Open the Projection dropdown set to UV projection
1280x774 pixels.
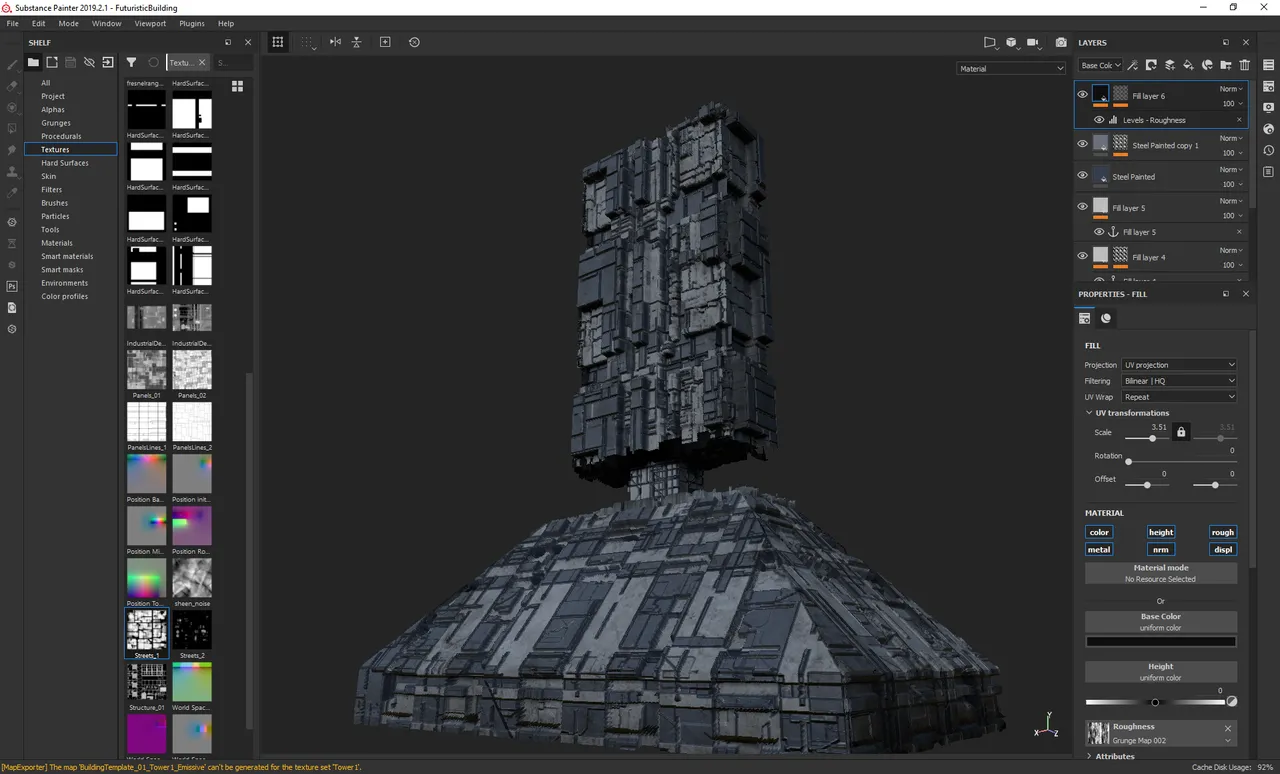coord(1179,365)
